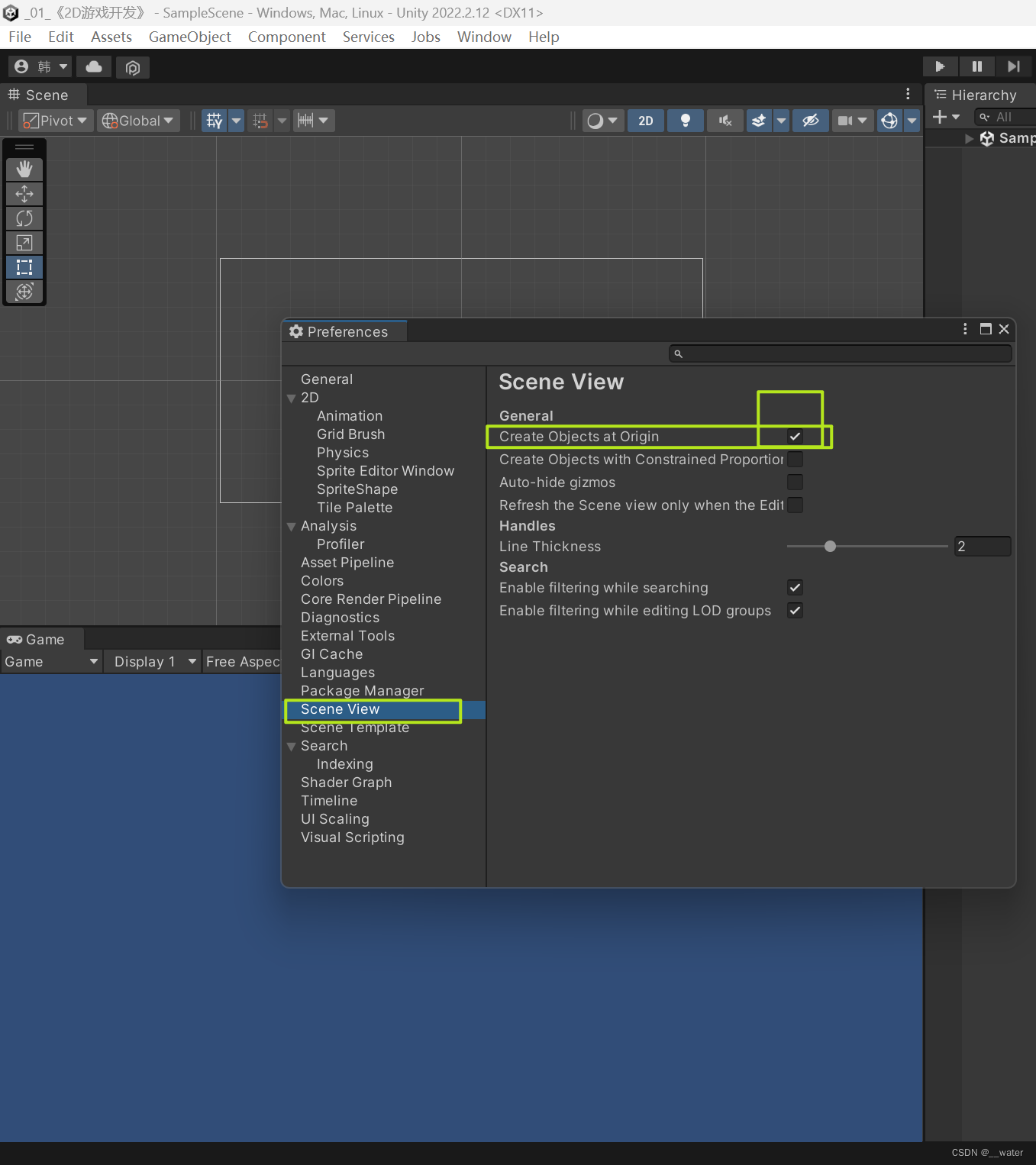Image resolution: width=1036 pixels, height=1165 pixels.
Task: Open the GameObject menu
Action: [189, 37]
